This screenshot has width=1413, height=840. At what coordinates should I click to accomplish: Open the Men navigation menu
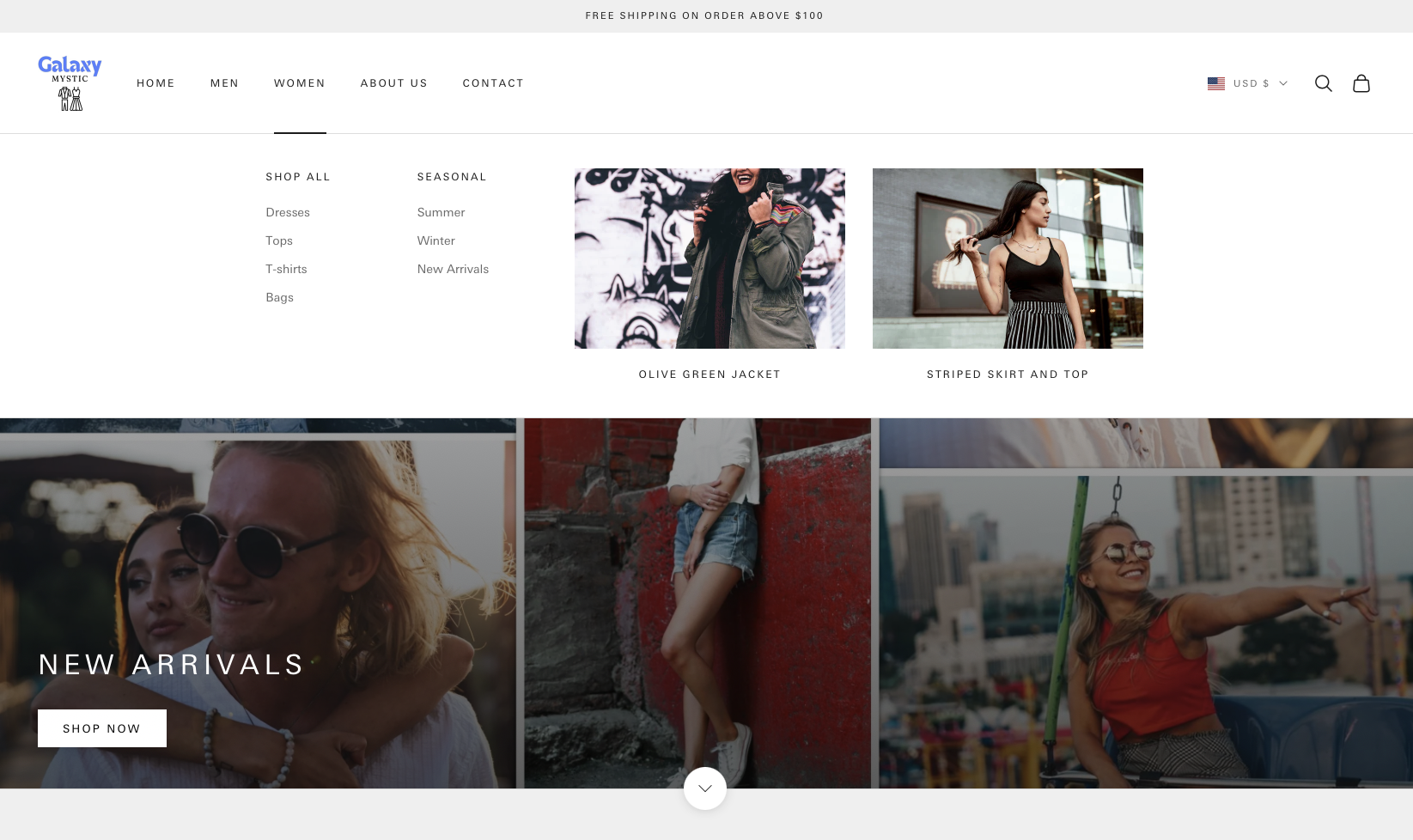pos(224,83)
